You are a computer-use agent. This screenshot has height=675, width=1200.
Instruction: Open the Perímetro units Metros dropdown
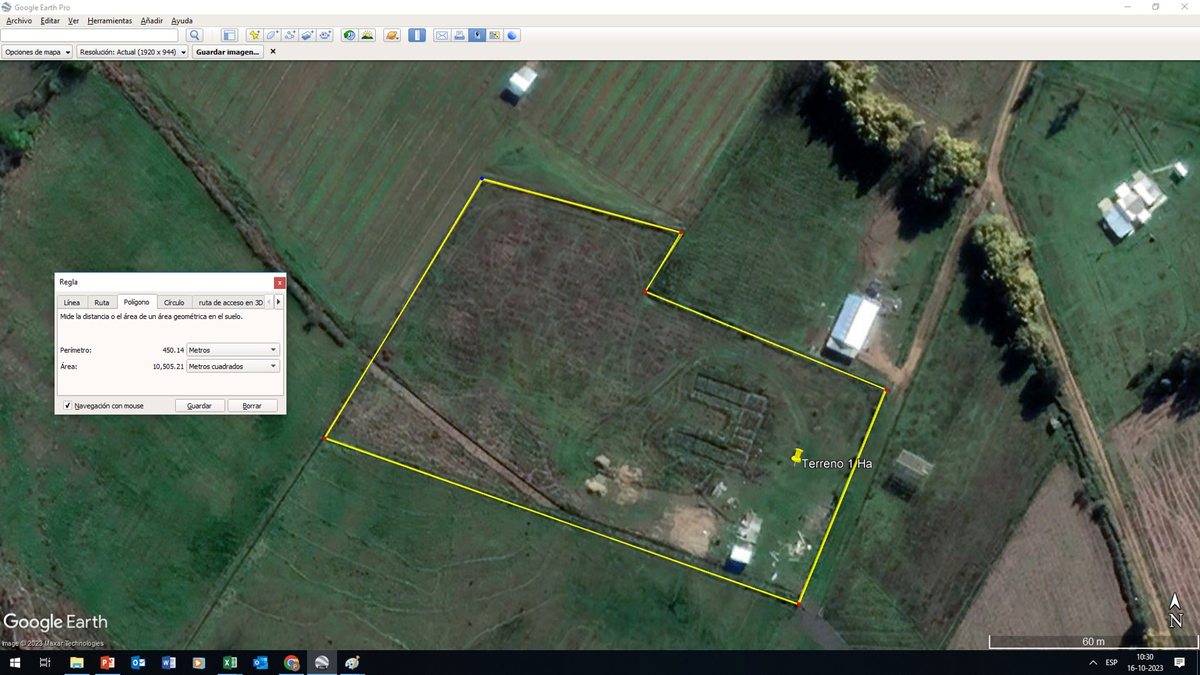(x=233, y=350)
